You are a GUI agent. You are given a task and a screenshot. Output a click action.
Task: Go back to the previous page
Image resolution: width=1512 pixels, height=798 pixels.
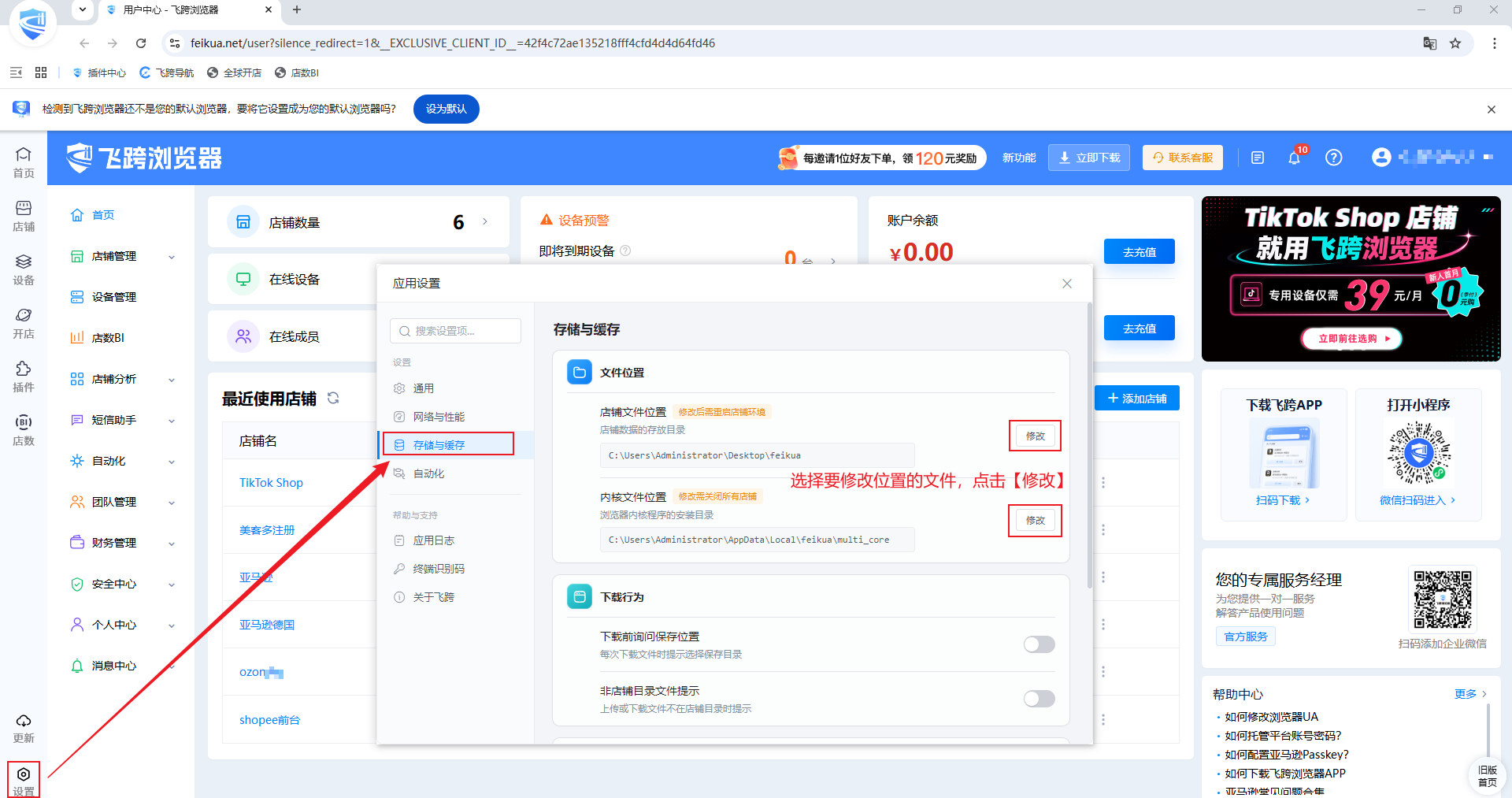click(x=84, y=43)
